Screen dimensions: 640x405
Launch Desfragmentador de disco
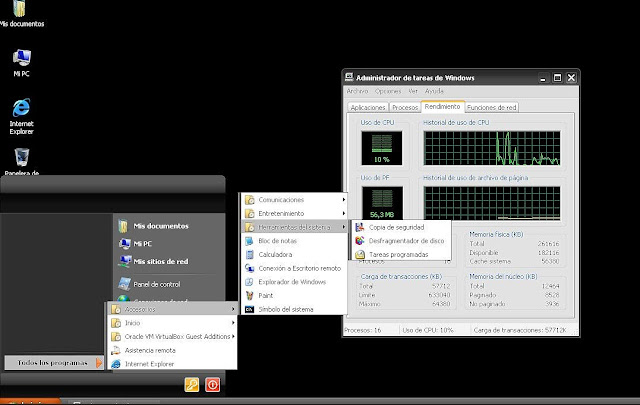coord(402,241)
